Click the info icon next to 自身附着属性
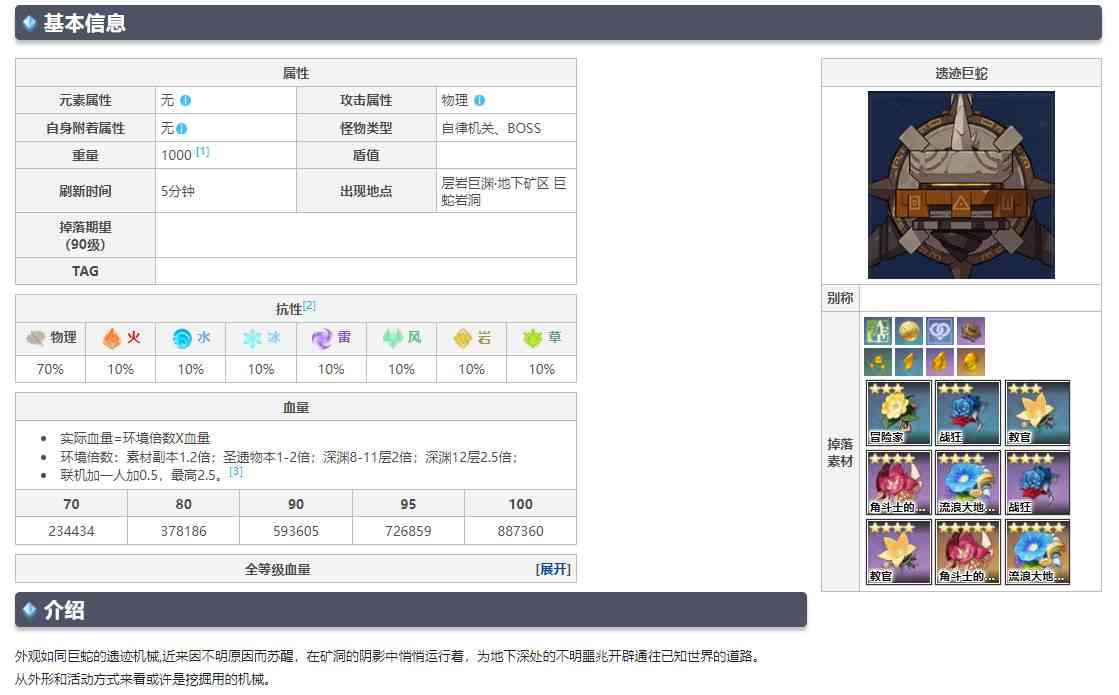The height and width of the screenshot is (695, 1119). [x=182, y=128]
